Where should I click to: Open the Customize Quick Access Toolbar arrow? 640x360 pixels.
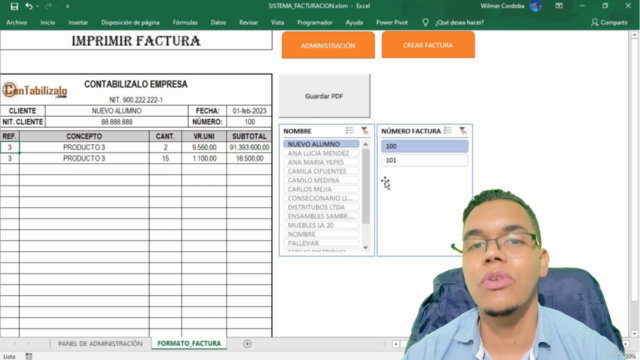67,7
